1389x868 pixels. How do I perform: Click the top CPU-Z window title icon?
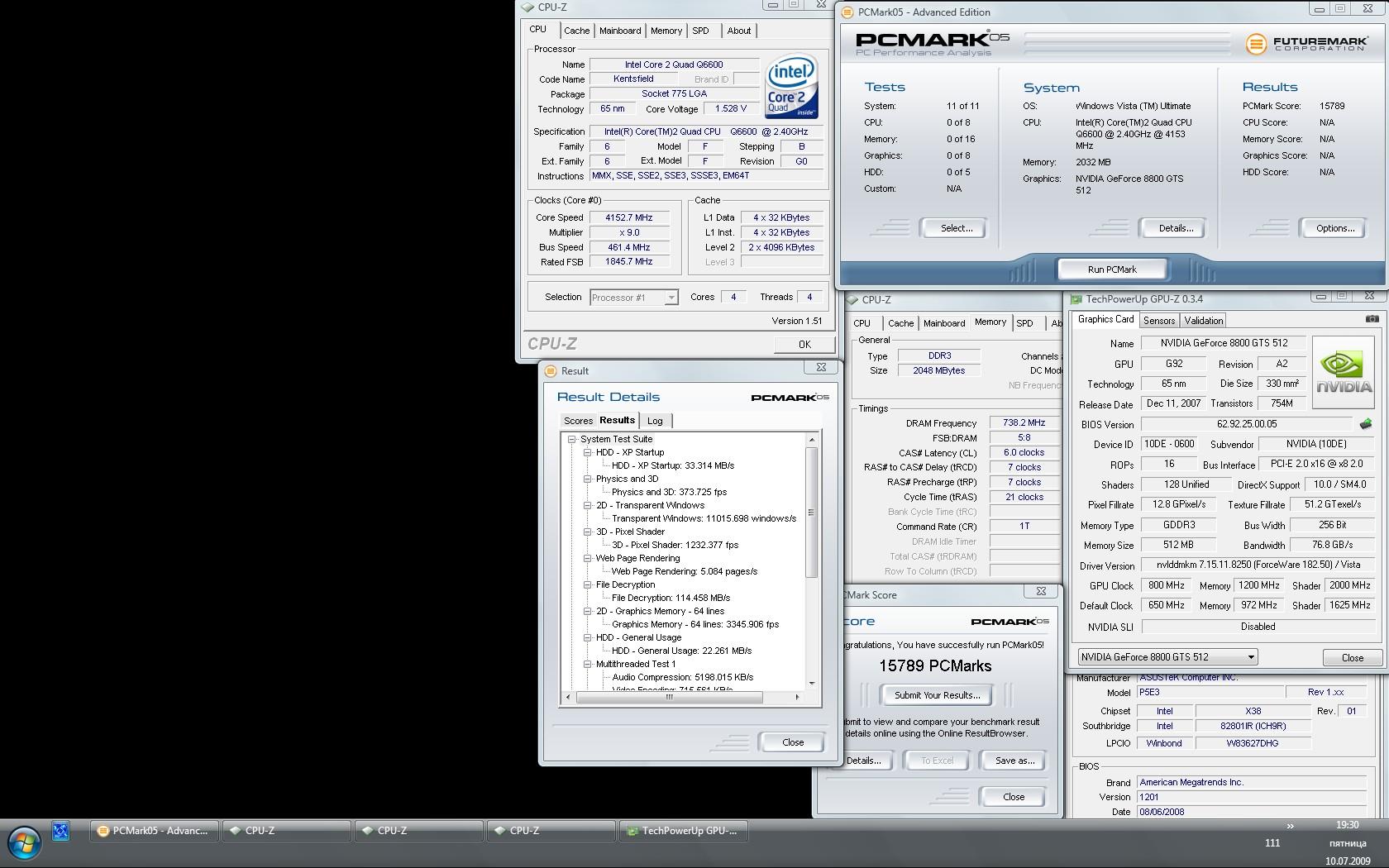(x=527, y=7)
